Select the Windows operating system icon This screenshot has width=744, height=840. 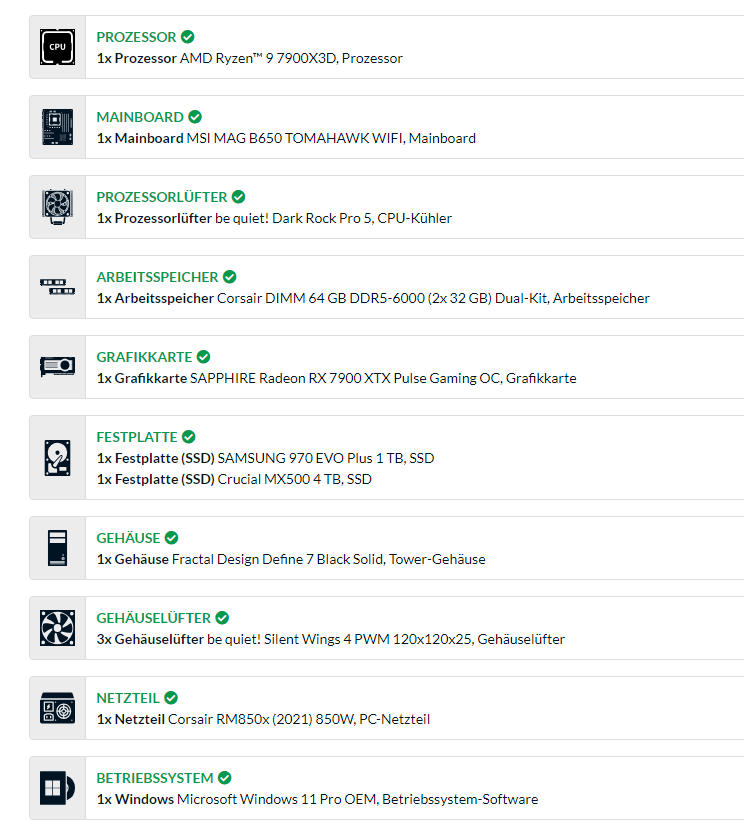click(57, 788)
